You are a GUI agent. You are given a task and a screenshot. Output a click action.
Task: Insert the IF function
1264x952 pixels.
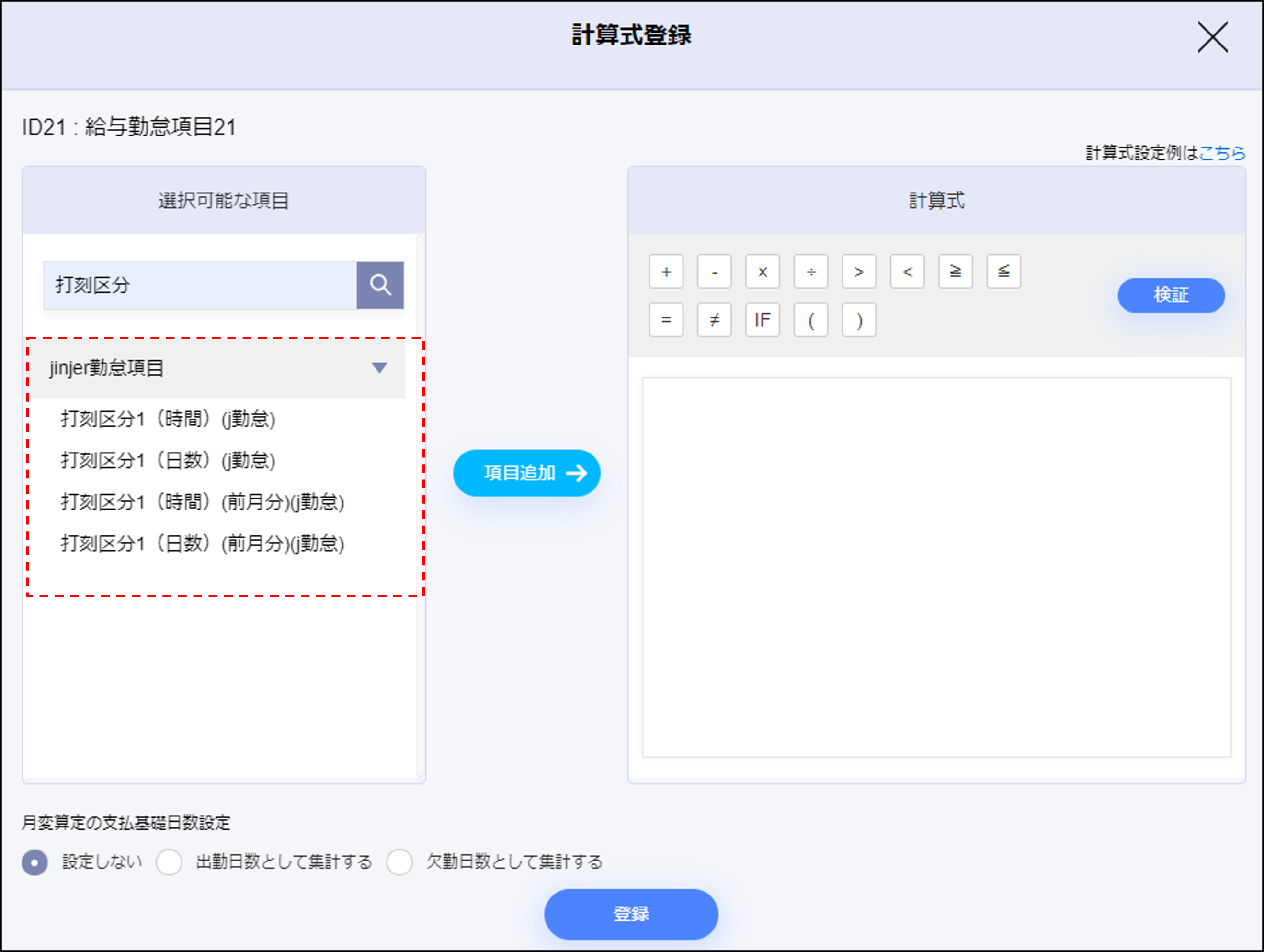click(x=763, y=320)
